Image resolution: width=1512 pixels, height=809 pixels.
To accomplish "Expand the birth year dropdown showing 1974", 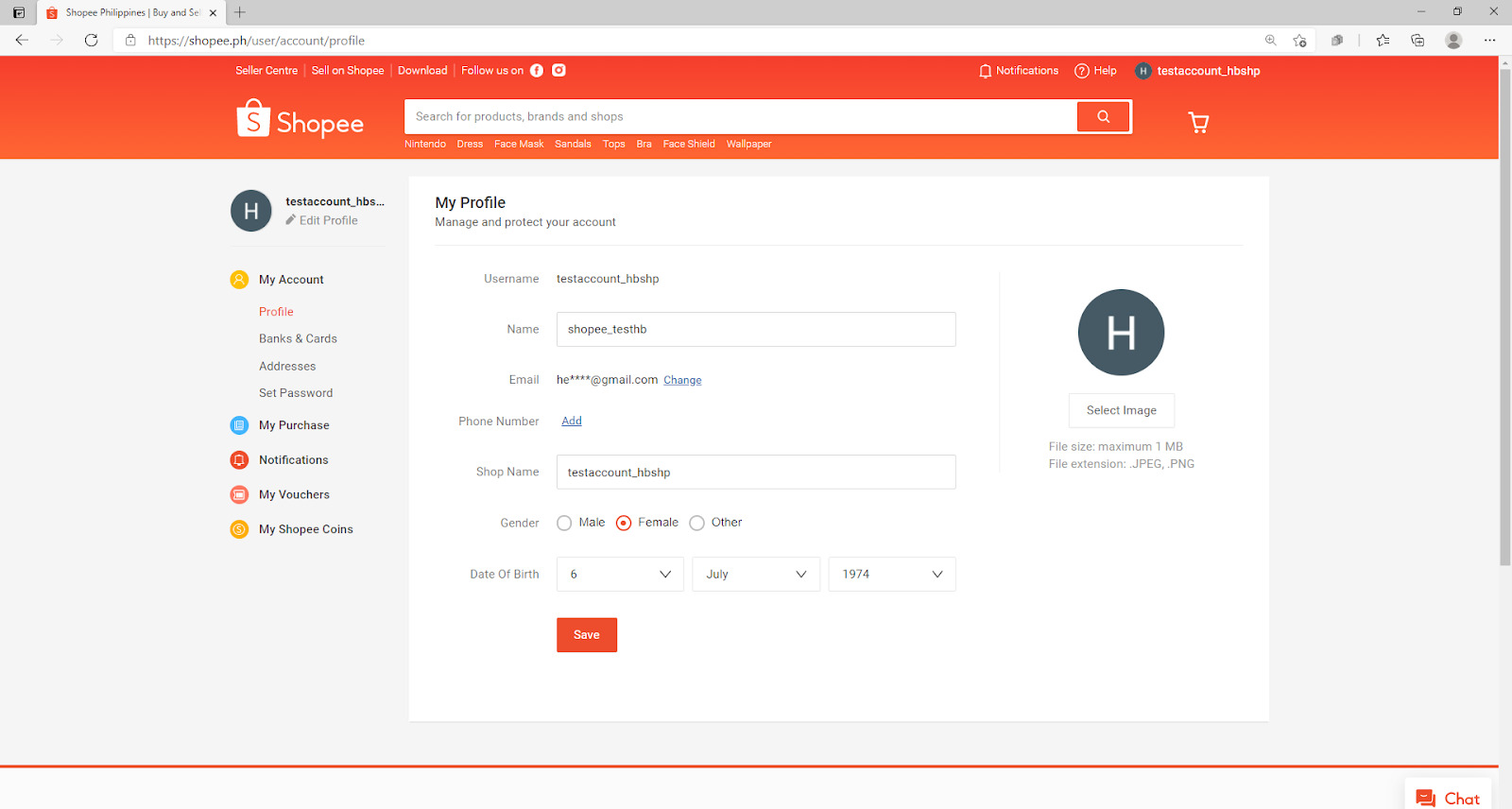I will click(891, 575).
